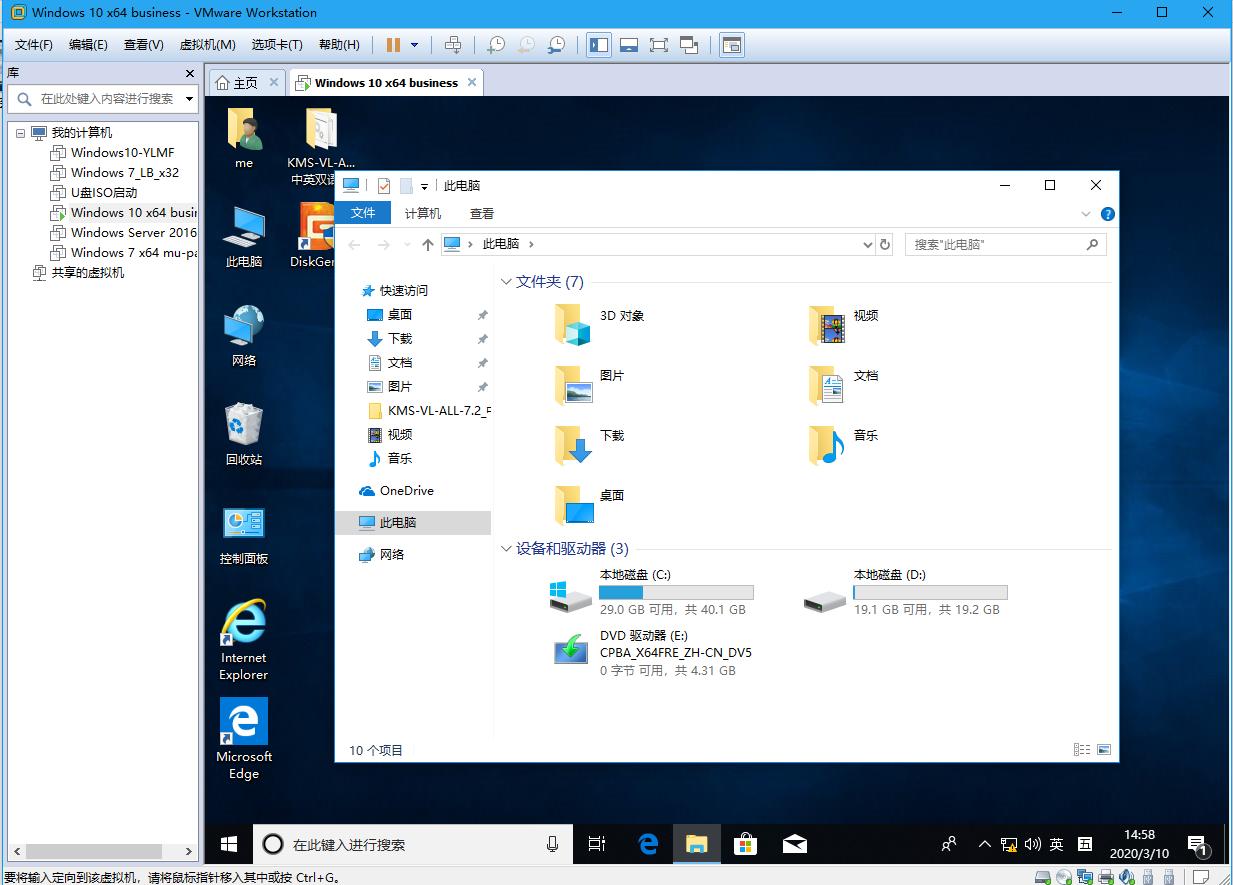Take a snapshot of this virtual machine
This screenshot has width=1233, height=885.
[x=495, y=44]
